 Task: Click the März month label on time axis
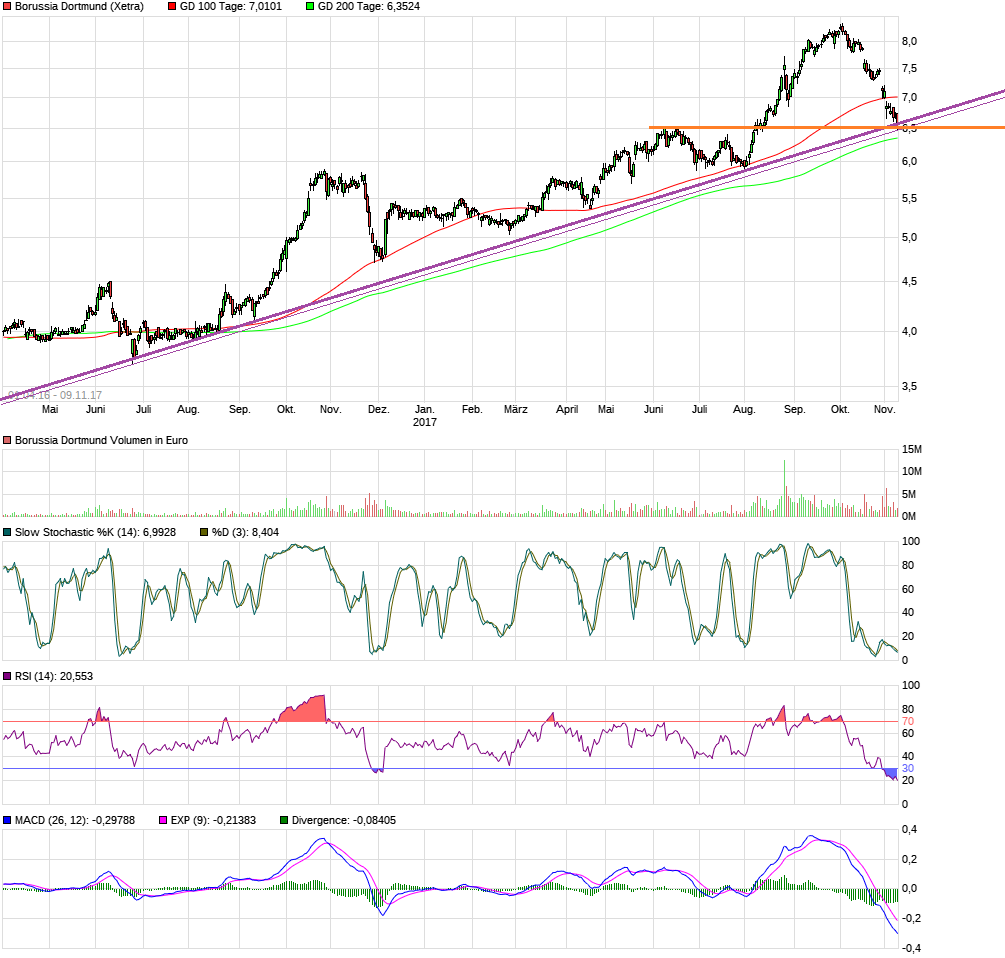(x=516, y=409)
